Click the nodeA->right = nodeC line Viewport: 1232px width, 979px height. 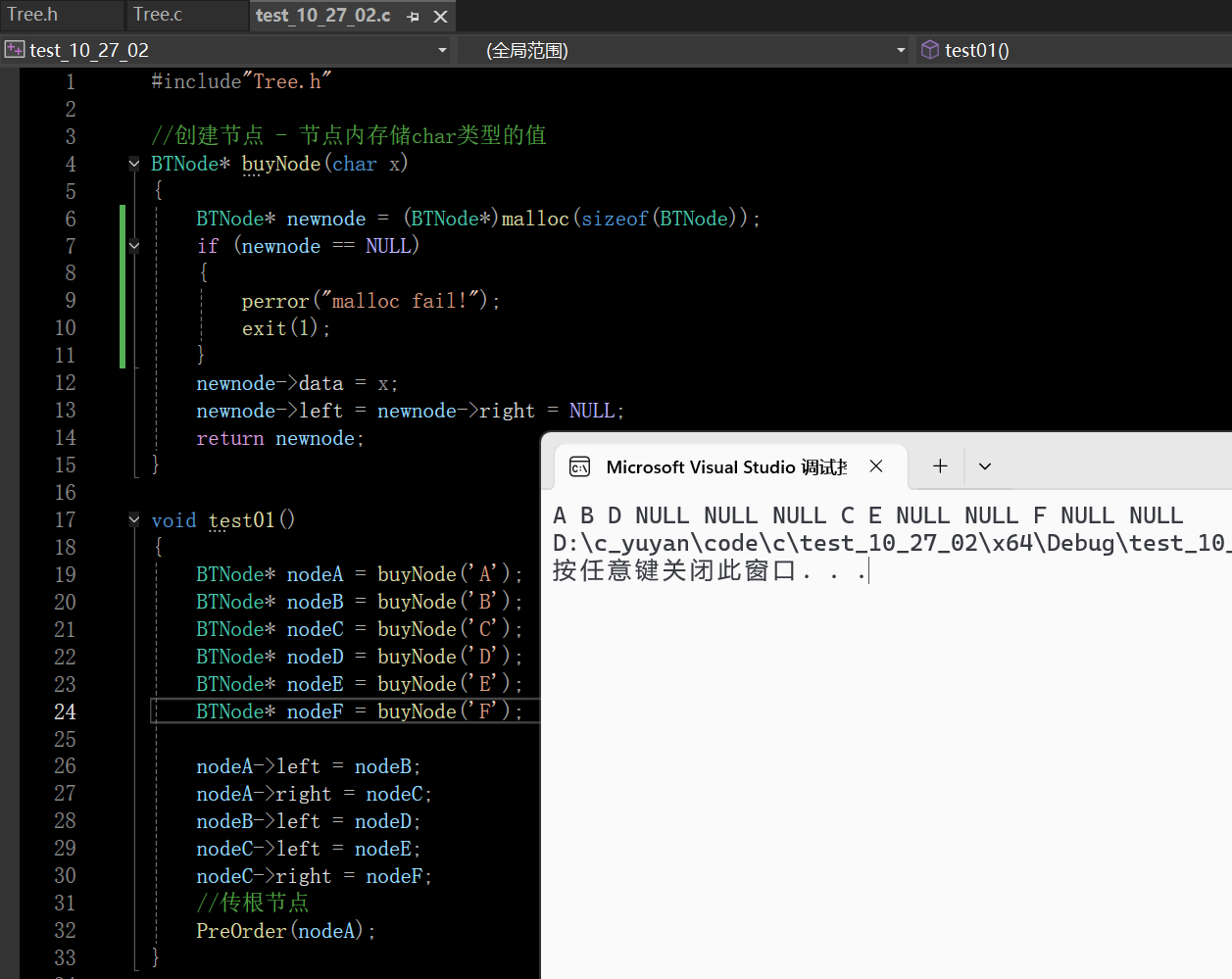(x=314, y=794)
